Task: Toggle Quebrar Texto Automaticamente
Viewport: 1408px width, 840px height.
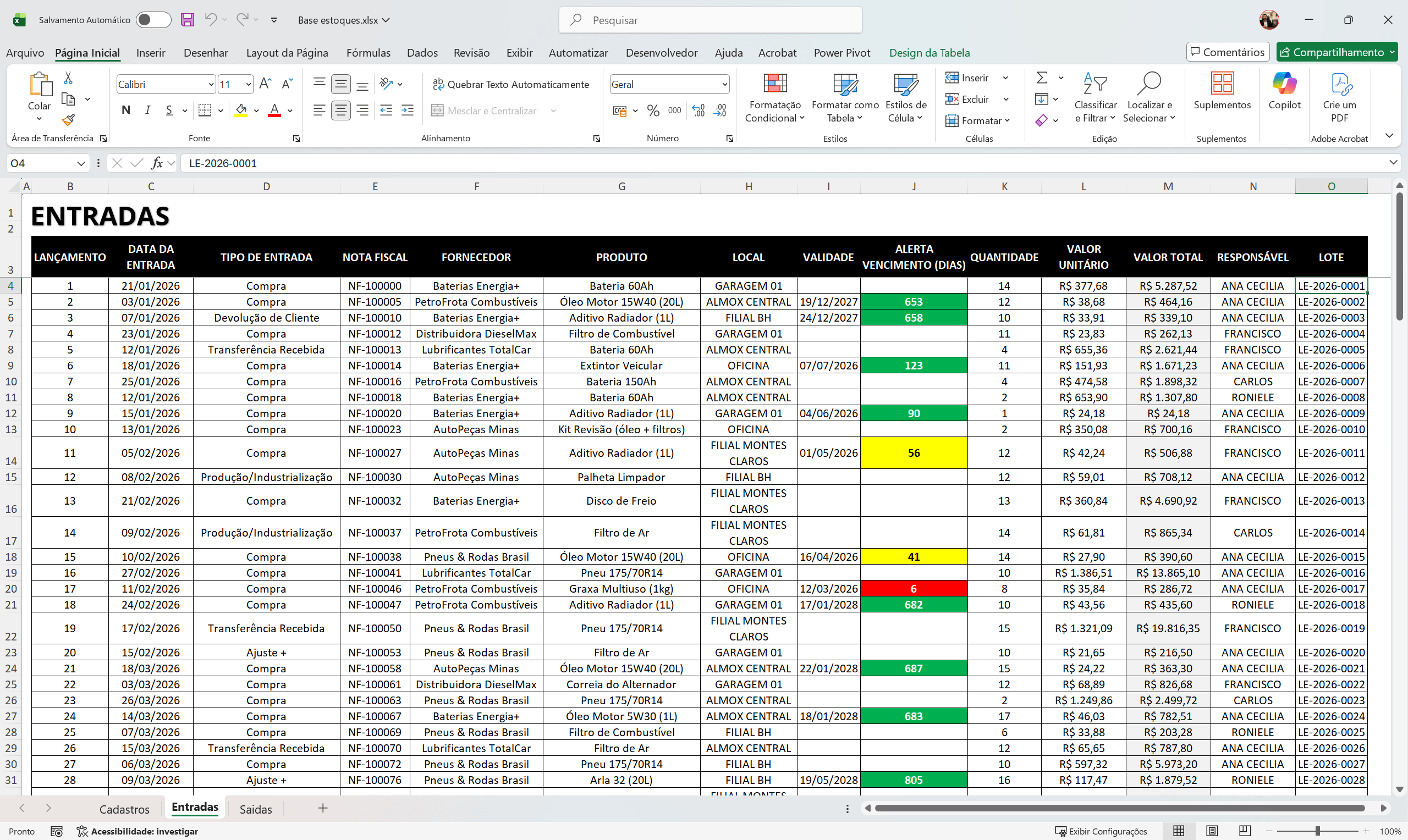Action: coord(510,84)
